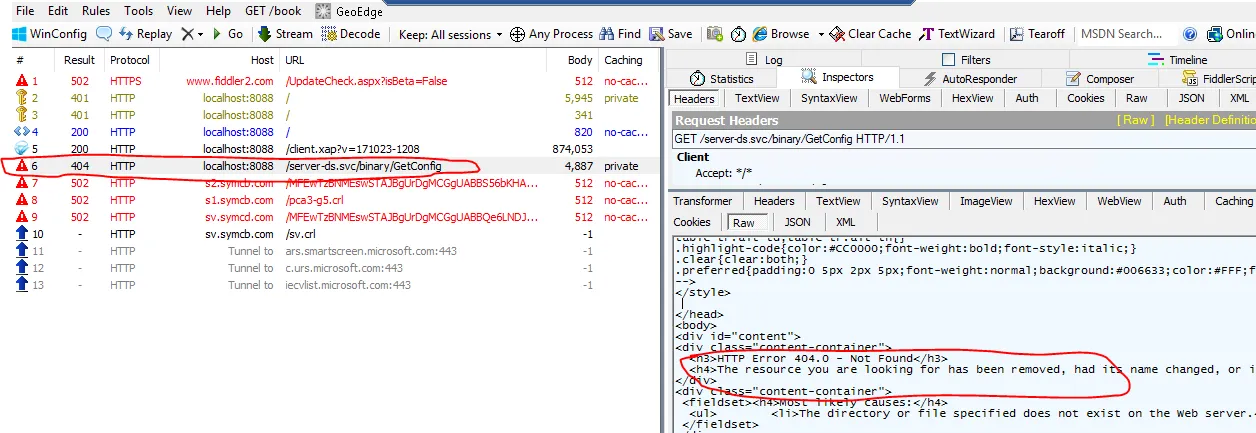1256x433 pixels.
Task: Click the red warning icon of session 7
Action: [21, 183]
